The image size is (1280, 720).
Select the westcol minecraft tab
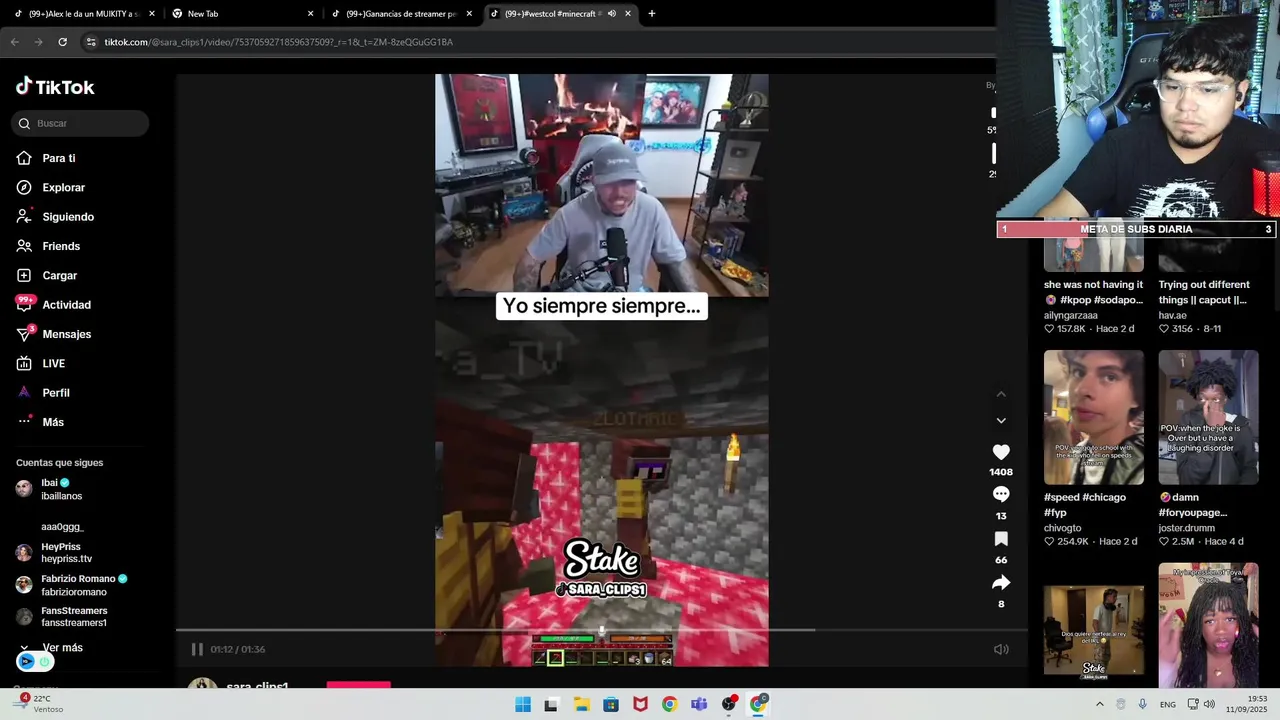tap(545, 14)
